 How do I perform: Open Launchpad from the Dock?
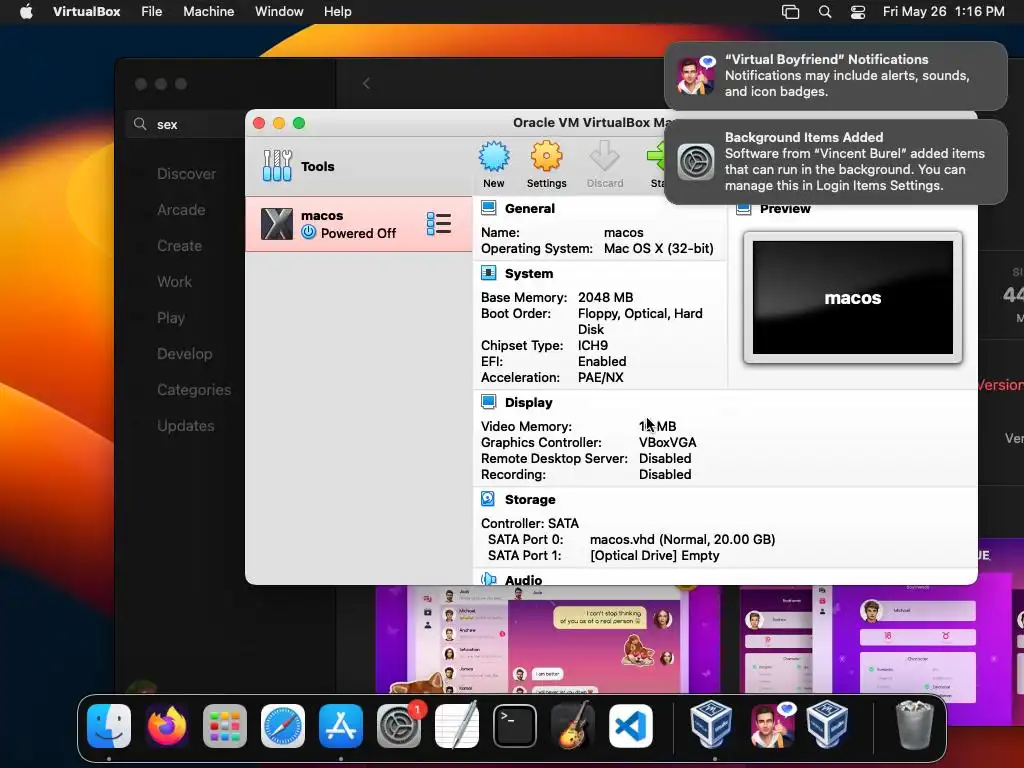pyautogui.click(x=225, y=726)
